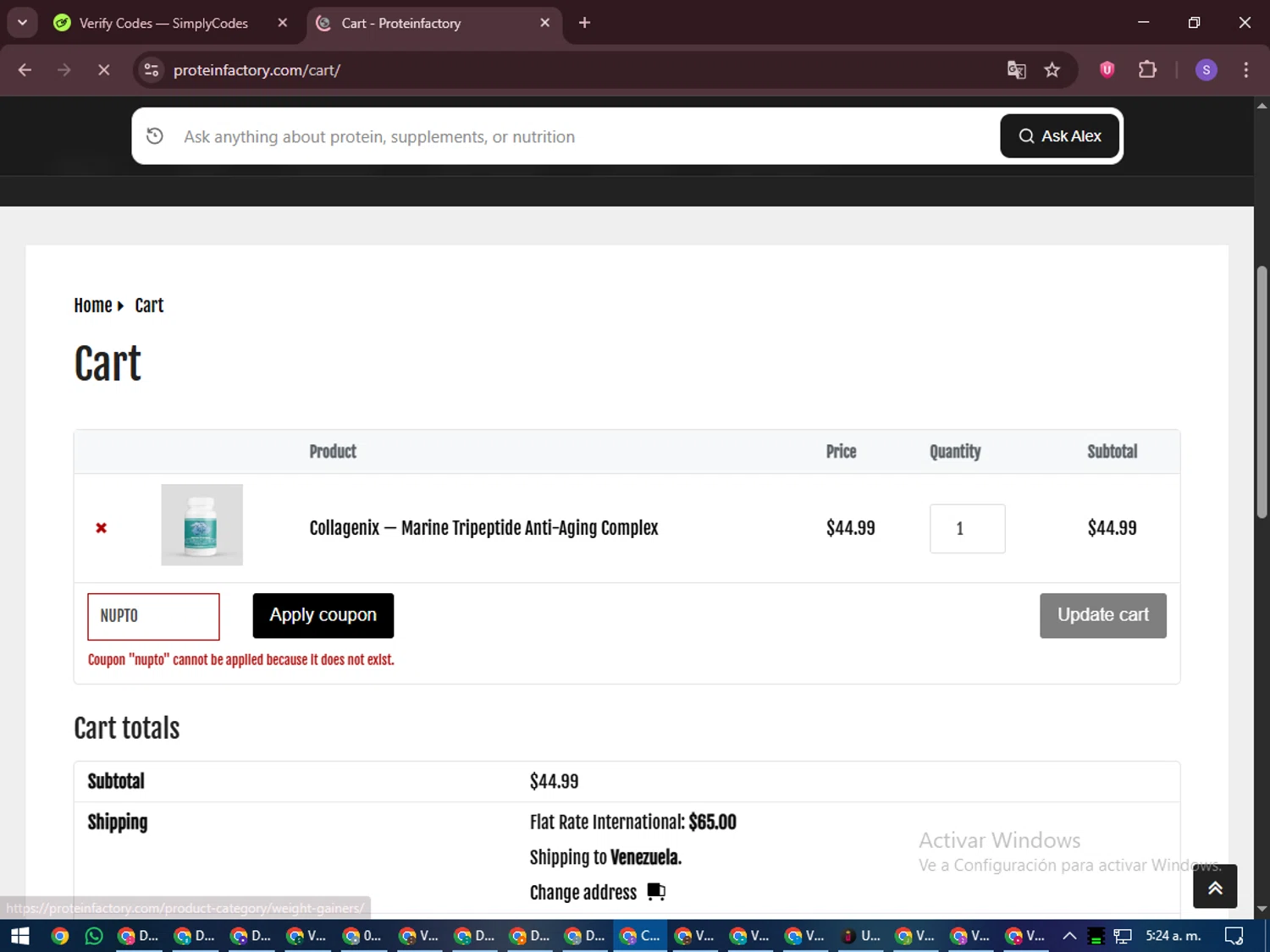
Task: Open the 0... Chrome taskbar window
Action: pyautogui.click(x=362, y=936)
